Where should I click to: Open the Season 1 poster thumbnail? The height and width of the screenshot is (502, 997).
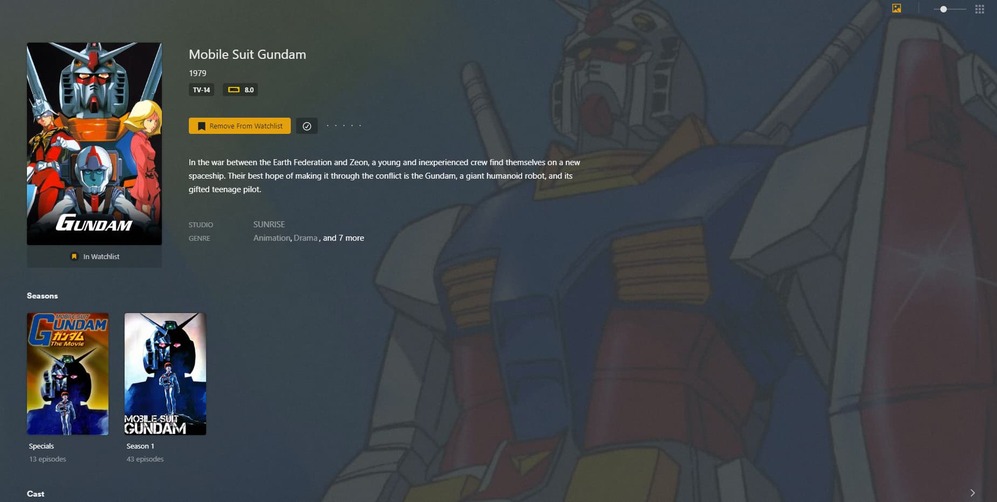pos(165,374)
